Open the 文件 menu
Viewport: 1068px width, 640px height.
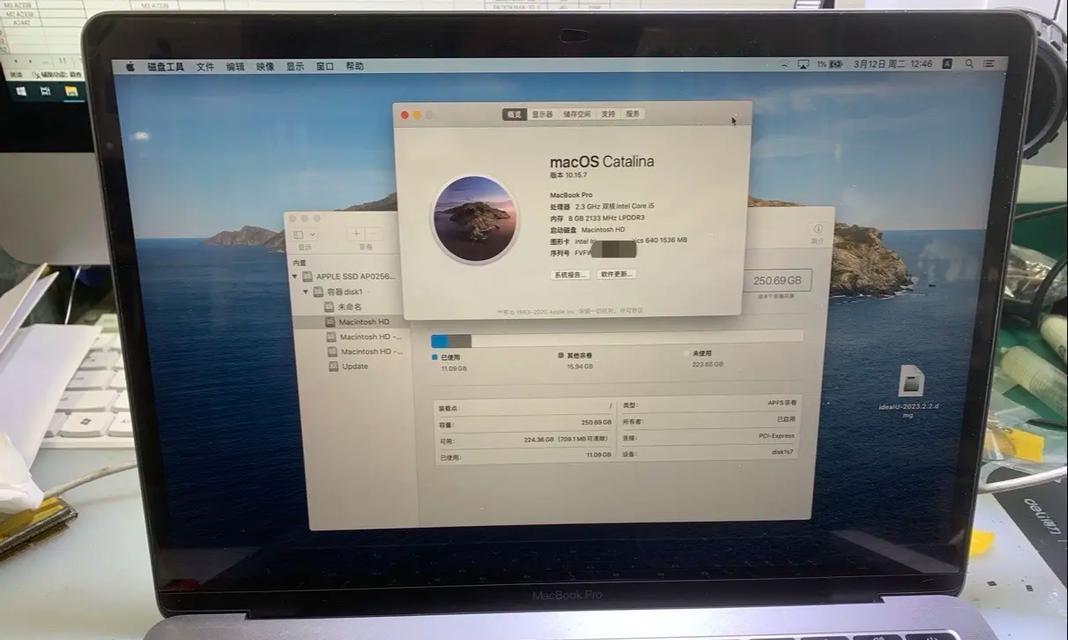point(205,67)
